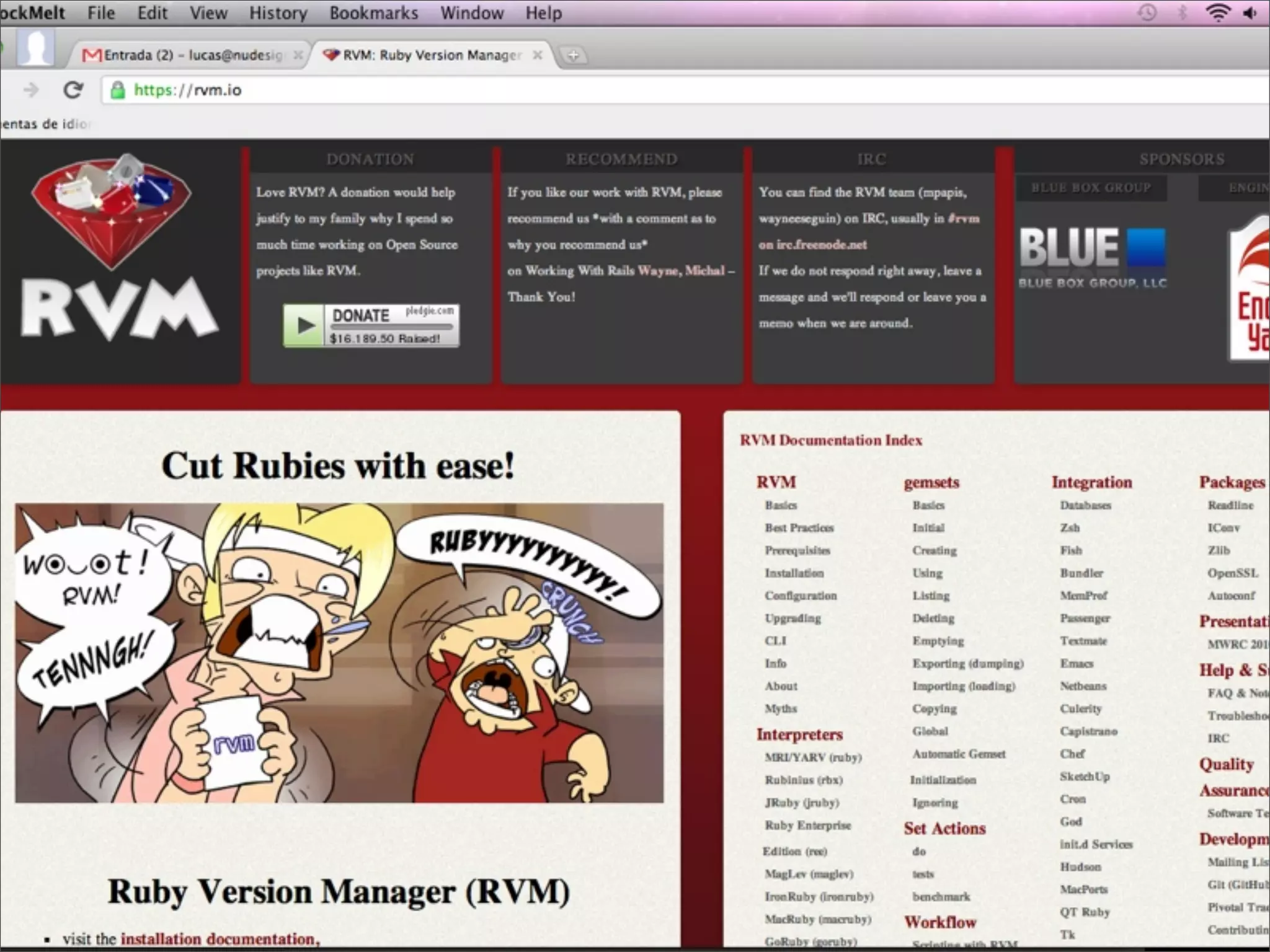Open the View menu
This screenshot has width=1270, height=952.
pyautogui.click(x=208, y=13)
